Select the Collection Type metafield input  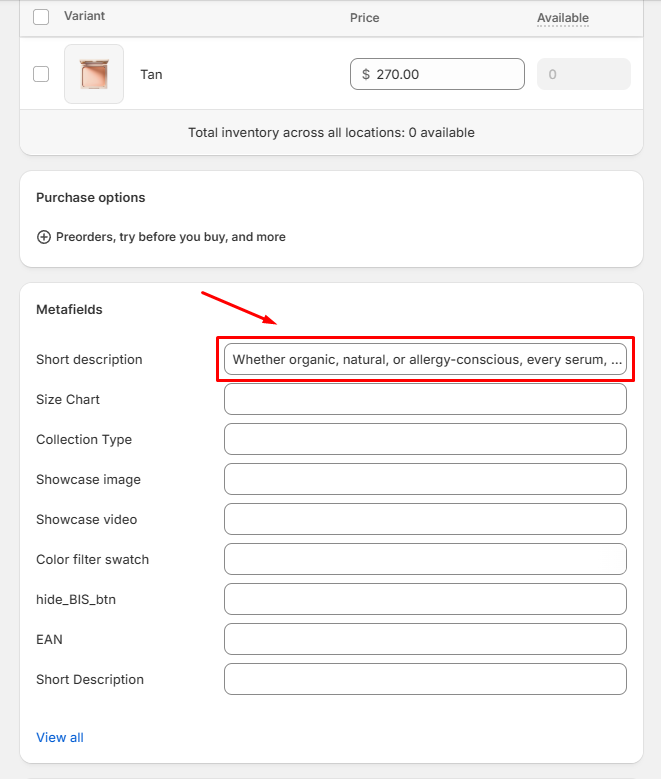click(425, 439)
